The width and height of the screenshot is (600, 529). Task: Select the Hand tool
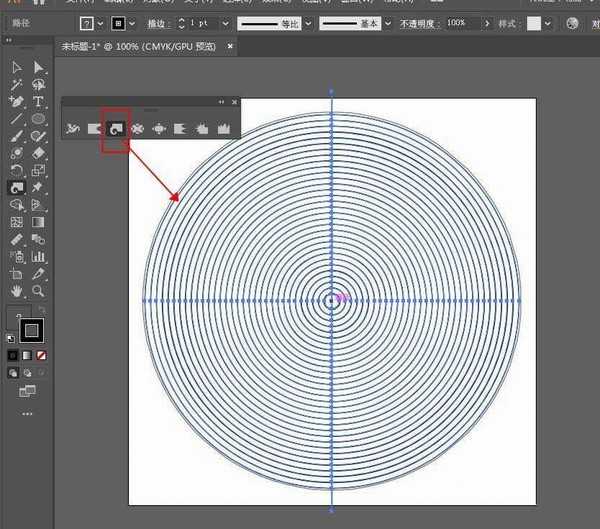[17, 291]
